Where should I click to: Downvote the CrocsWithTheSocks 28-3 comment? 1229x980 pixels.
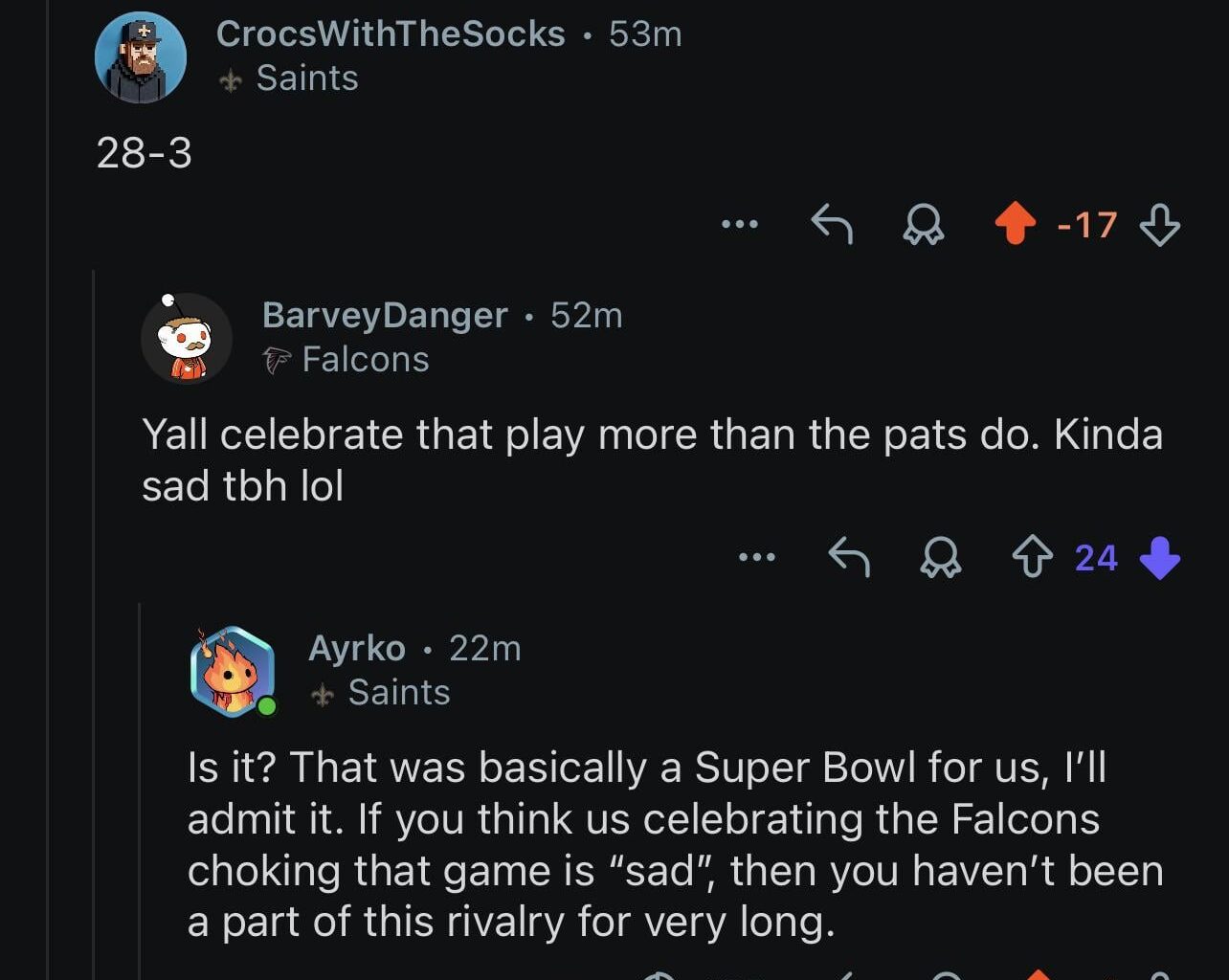tap(1159, 226)
